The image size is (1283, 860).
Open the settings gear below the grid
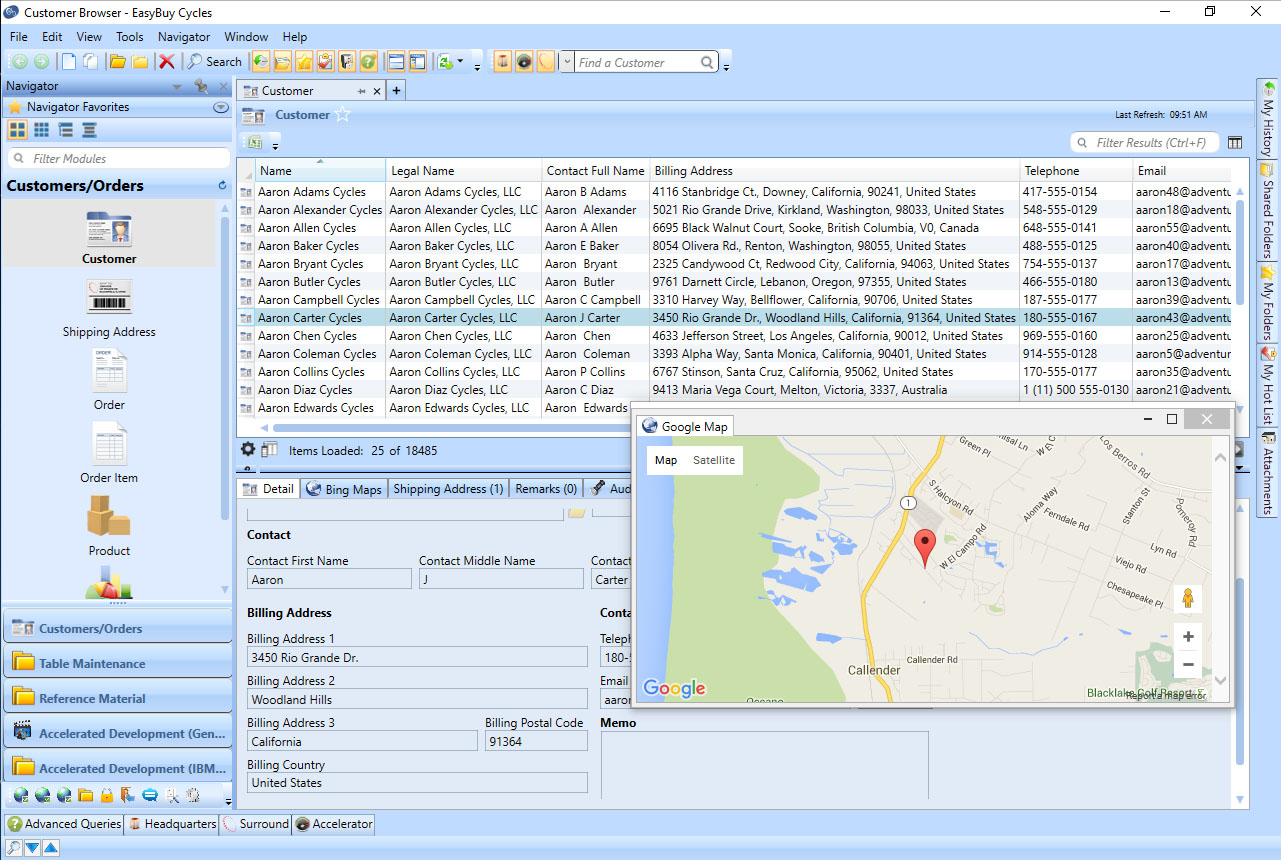click(x=248, y=449)
